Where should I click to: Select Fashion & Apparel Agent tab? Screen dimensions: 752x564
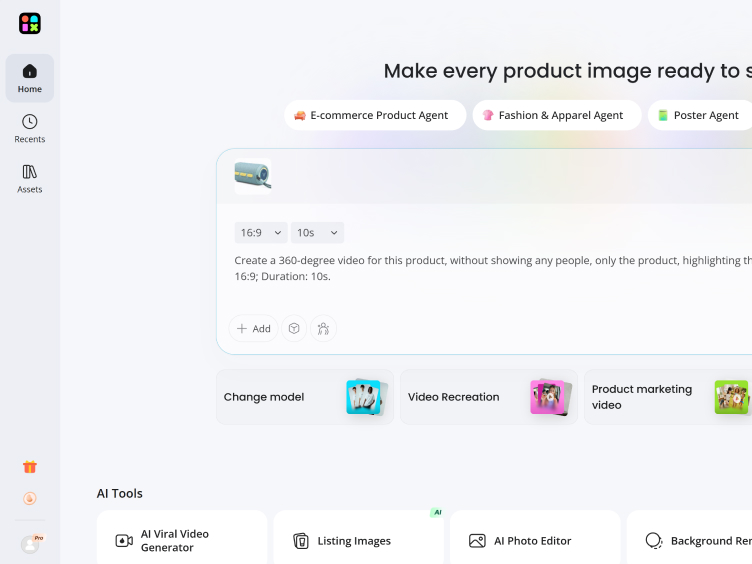point(557,115)
